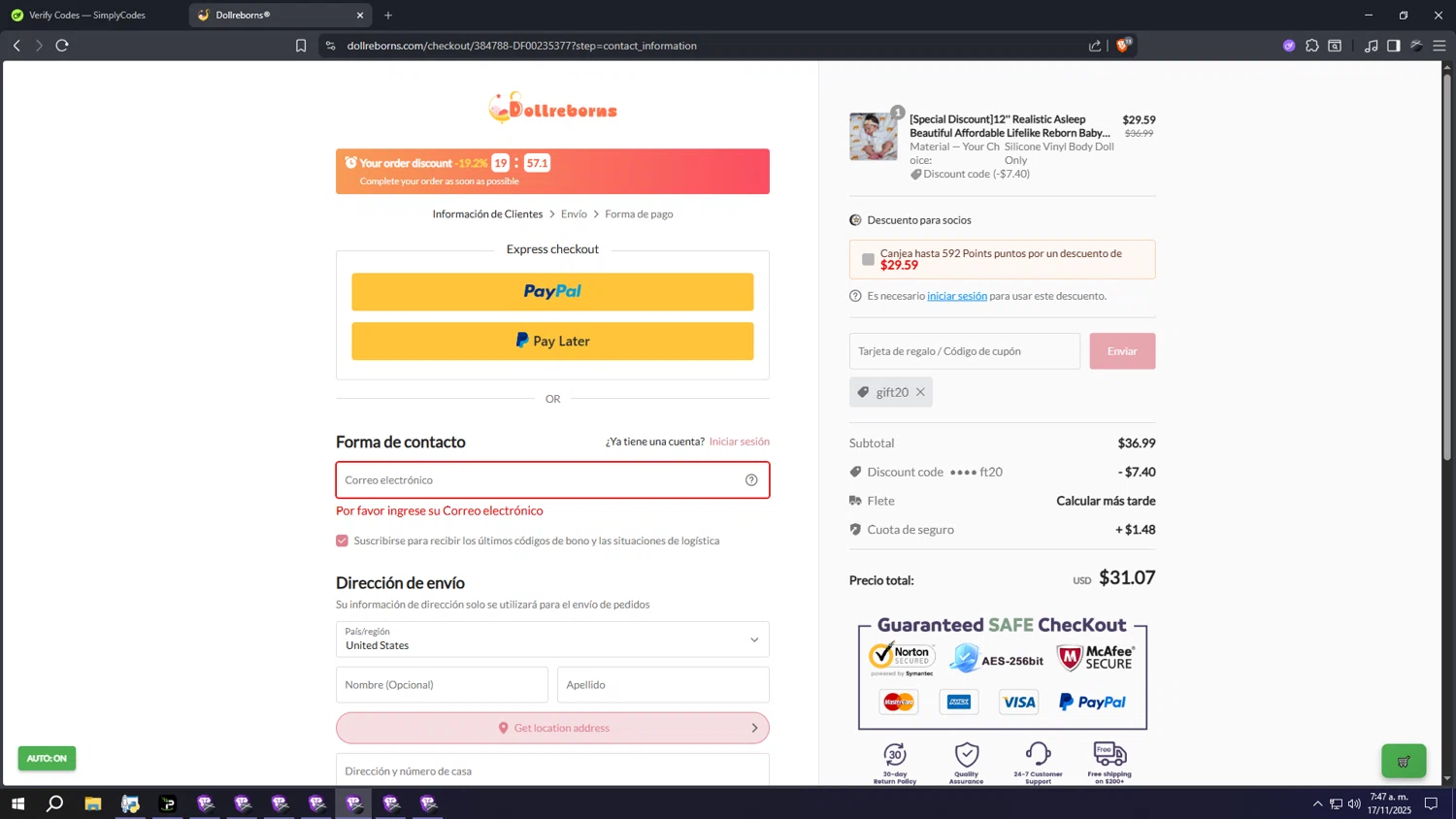Click the Información de Clientes breadcrumb

click(x=487, y=214)
